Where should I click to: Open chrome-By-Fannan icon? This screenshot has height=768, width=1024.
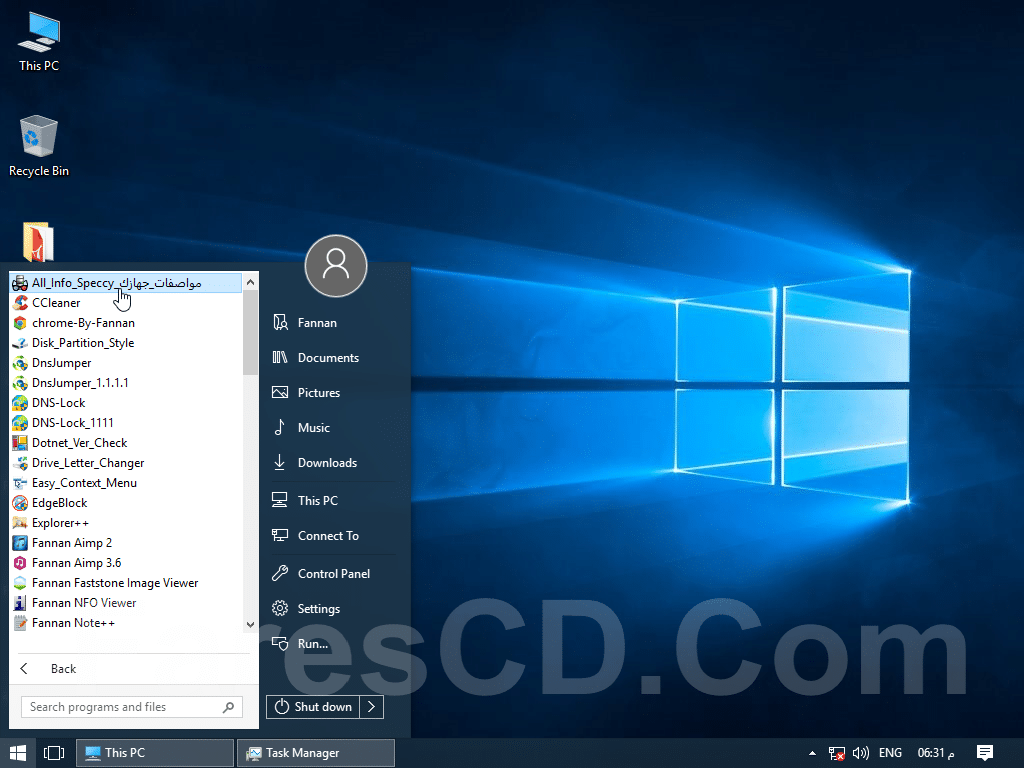[x=20, y=323]
